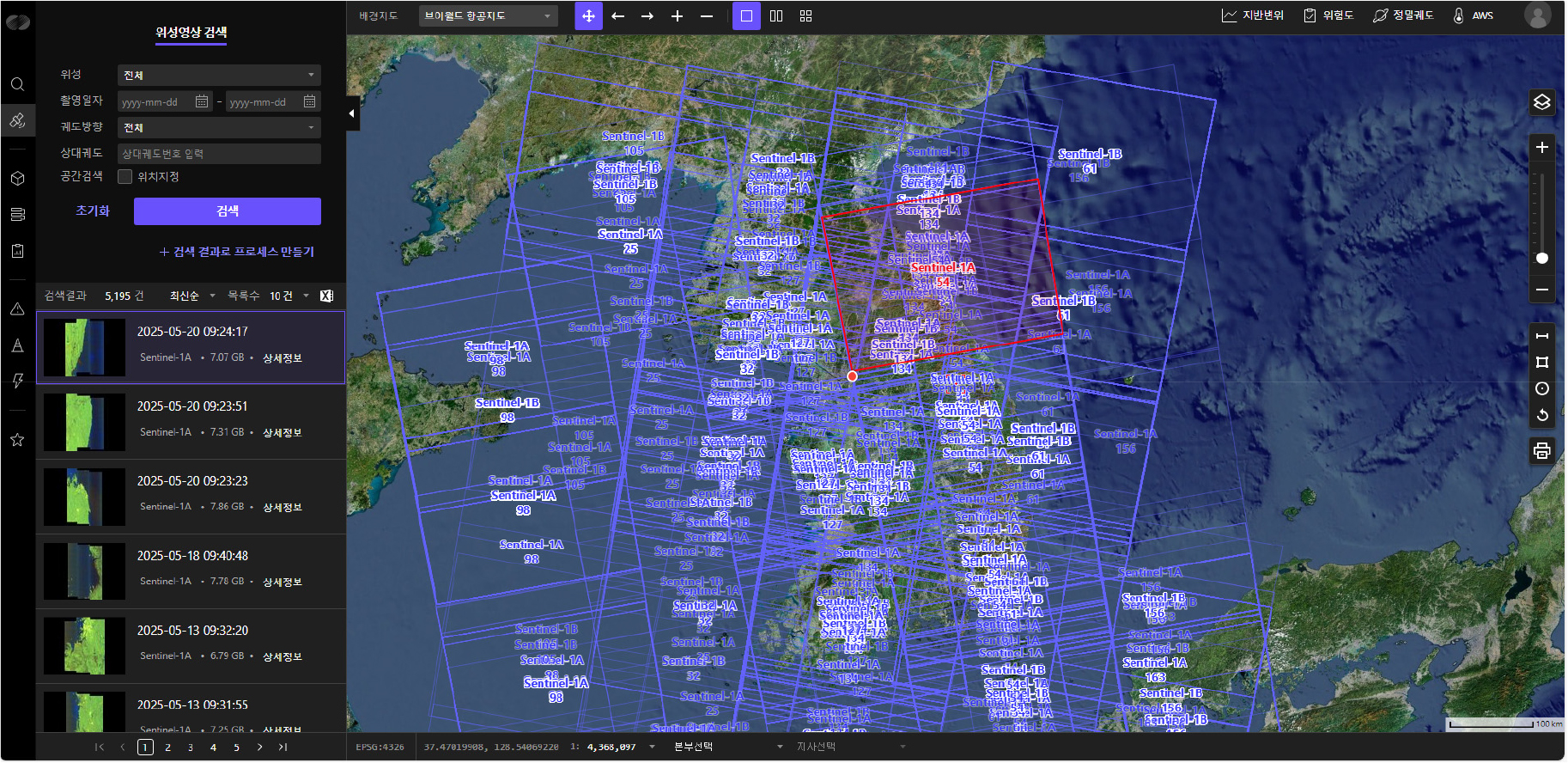This screenshot has width=1568, height=763.
Task: Open 상세정보 for the 2025-05-18 09:40:48 result
Action: pos(283,583)
